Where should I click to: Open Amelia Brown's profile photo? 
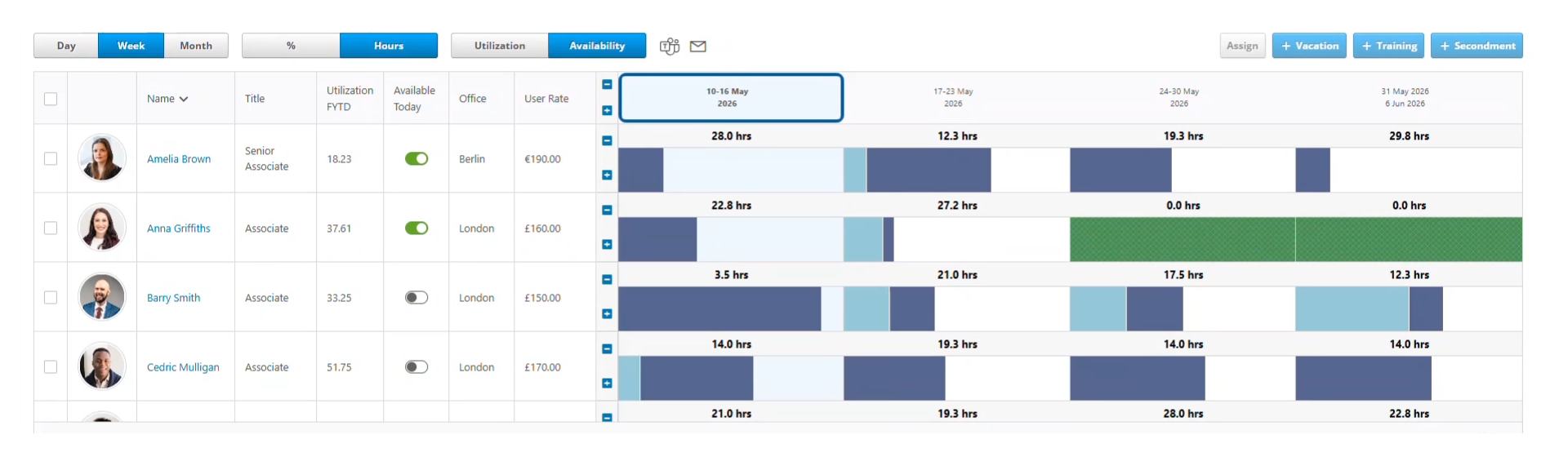click(102, 158)
